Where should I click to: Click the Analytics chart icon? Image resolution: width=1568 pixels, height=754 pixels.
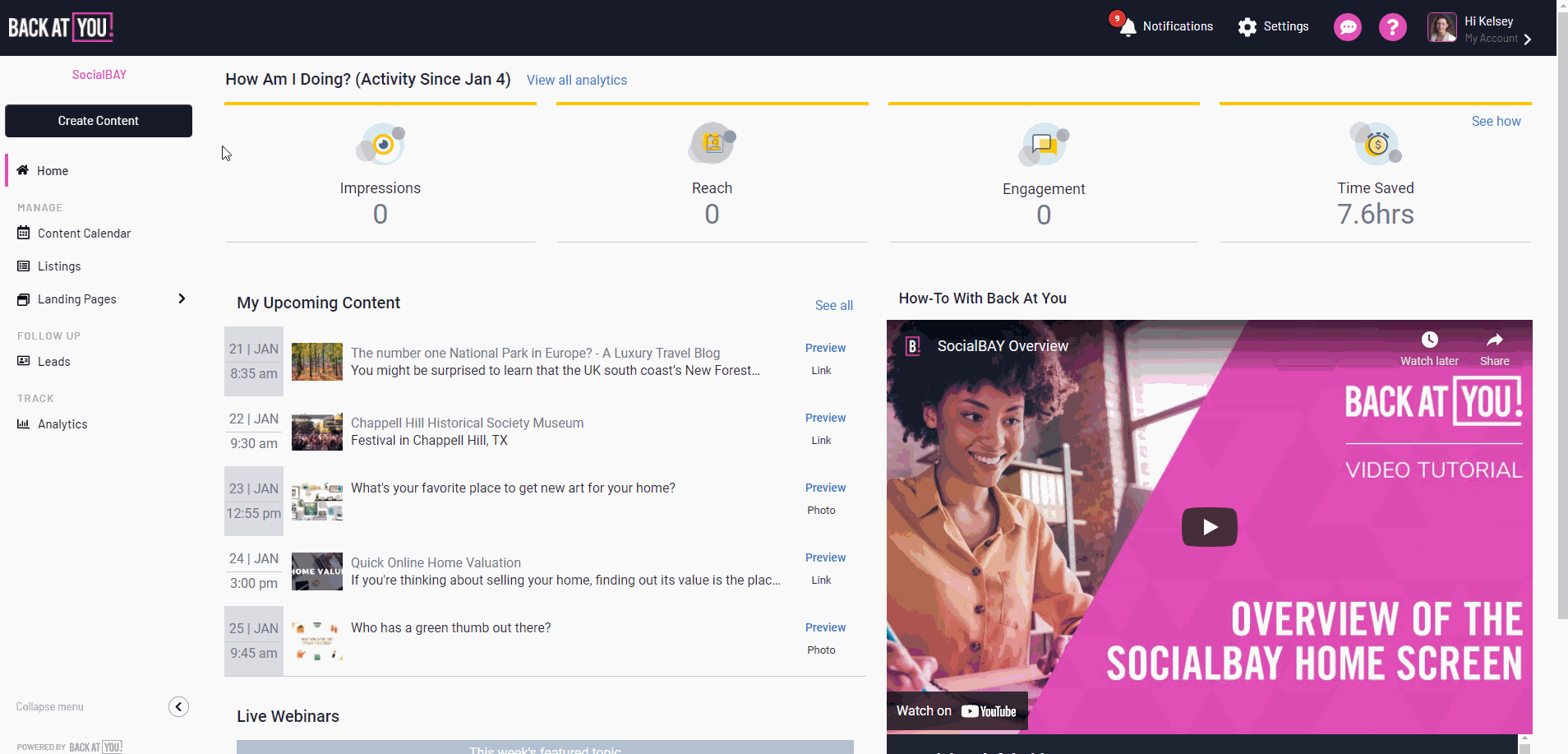coord(24,423)
